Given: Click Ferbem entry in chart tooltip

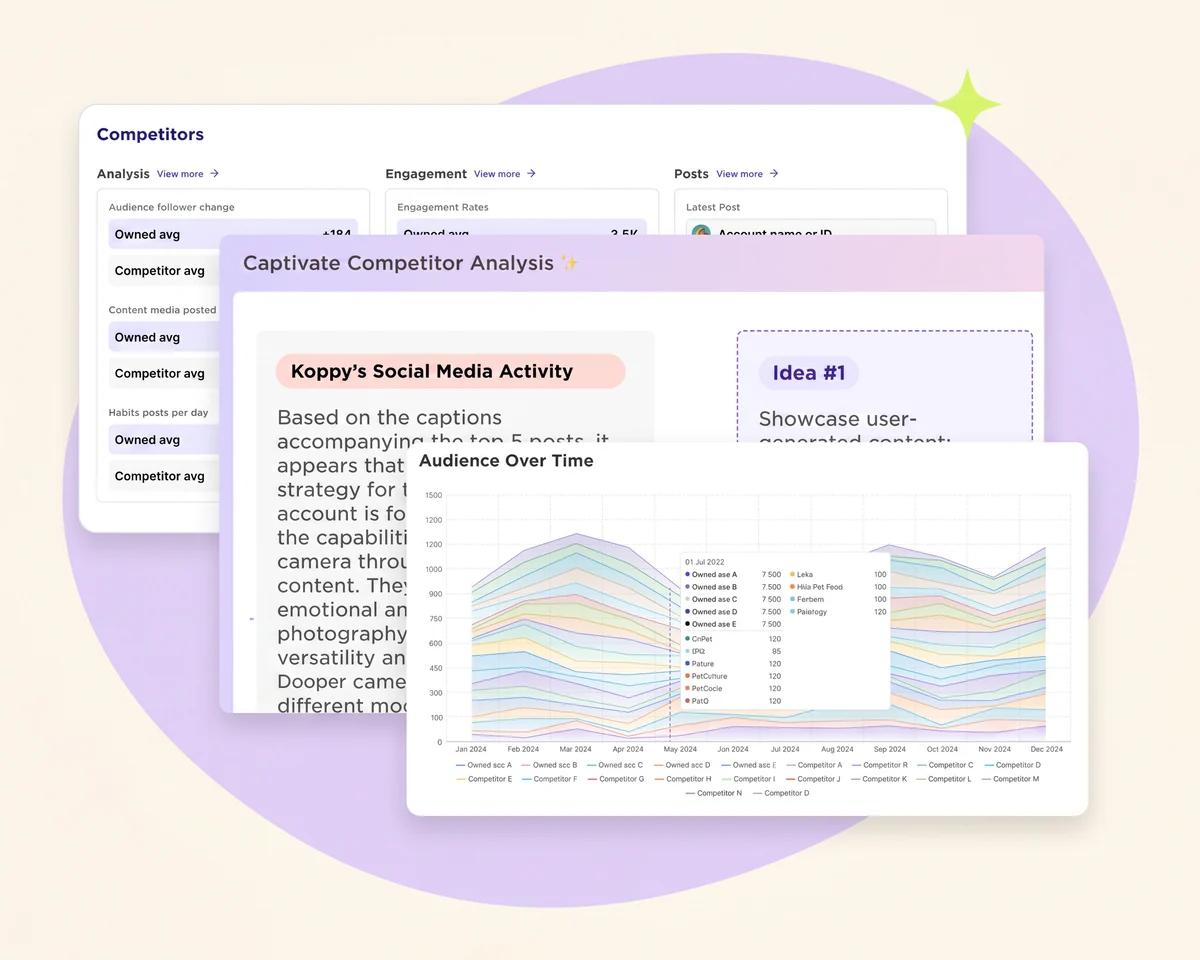Looking at the screenshot, I should [838, 599].
